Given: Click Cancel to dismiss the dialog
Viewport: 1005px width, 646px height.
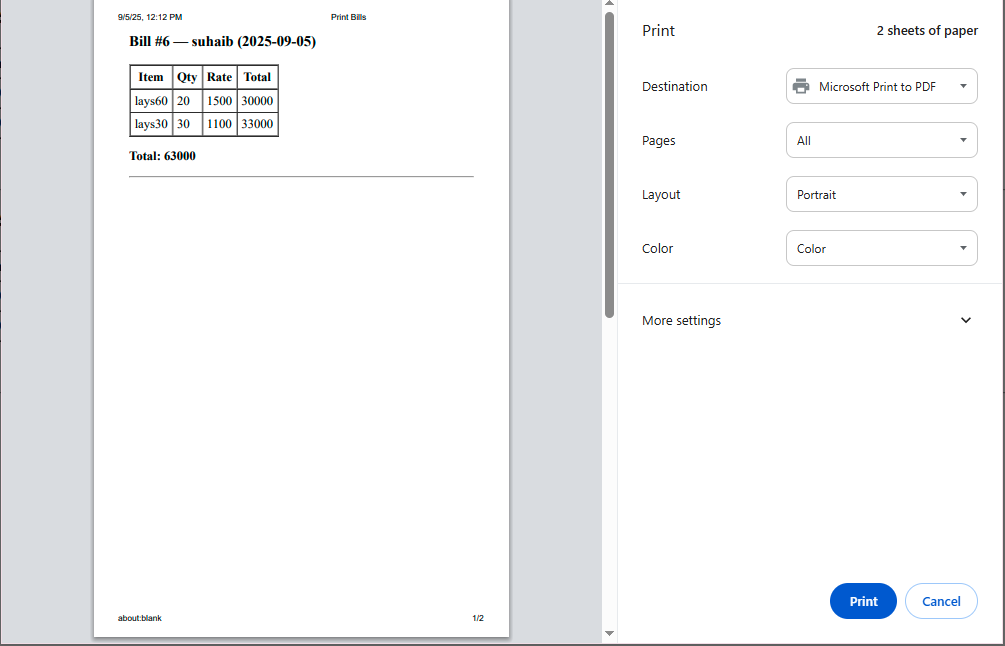Looking at the screenshot, I should pyautogui.click(x=940, y=601).
